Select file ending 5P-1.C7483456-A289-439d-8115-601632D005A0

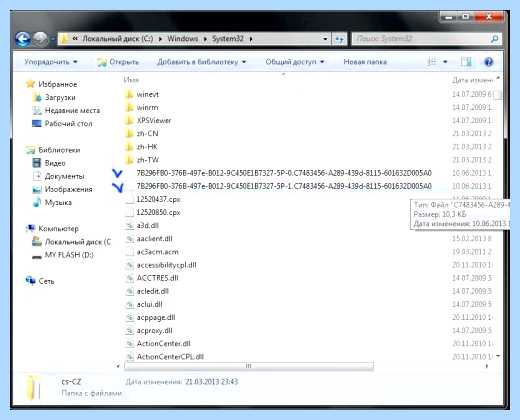click(284, 186)
